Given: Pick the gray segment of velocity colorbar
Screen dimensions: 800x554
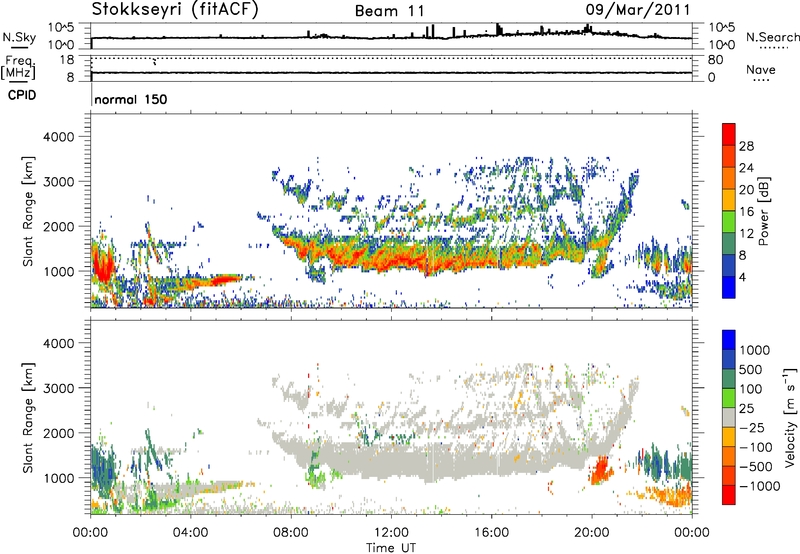Looking at the screenshot, I should pyautogui.click(x=729, y=417).
